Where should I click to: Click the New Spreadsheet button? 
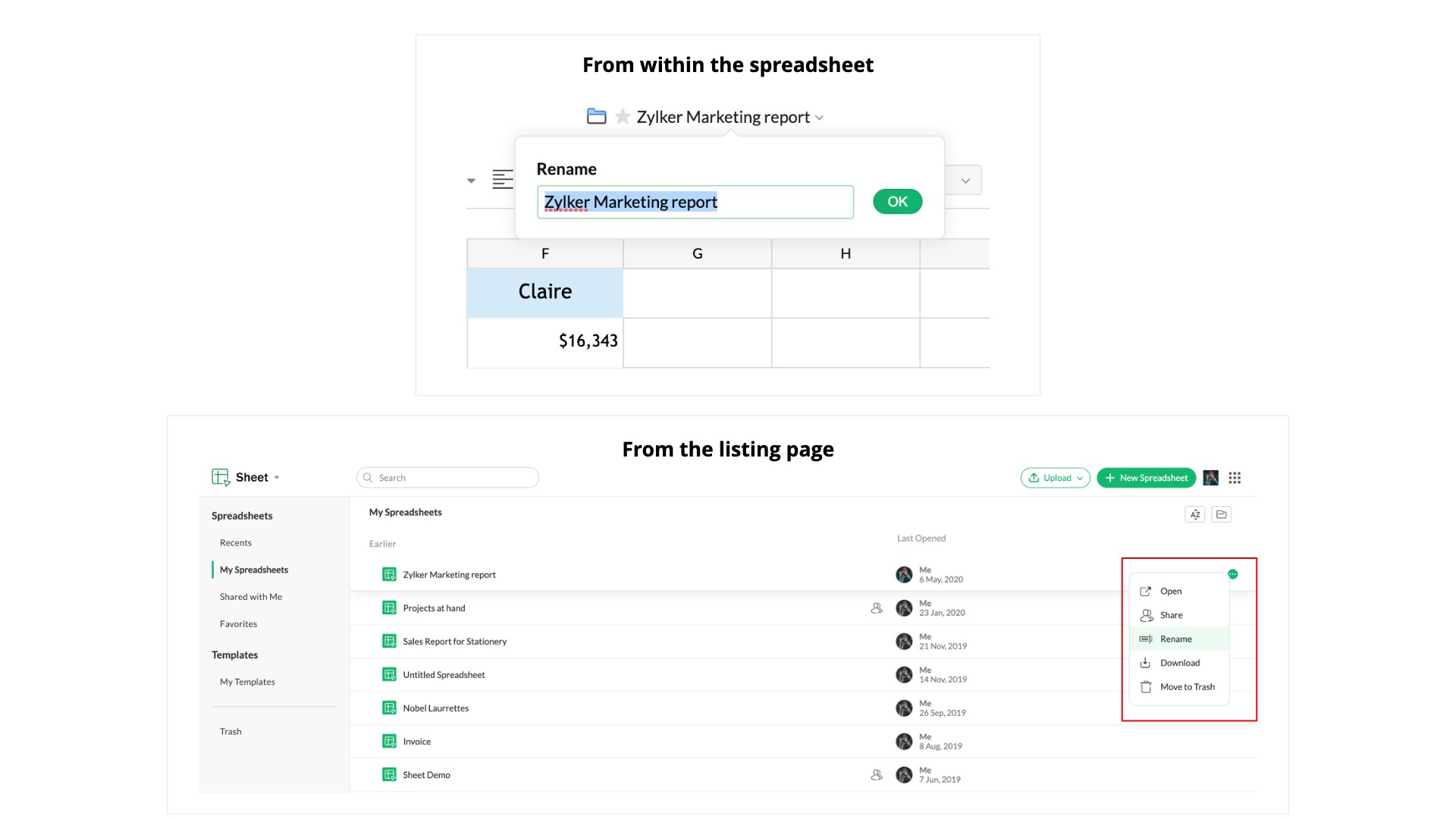point(1146,478)
